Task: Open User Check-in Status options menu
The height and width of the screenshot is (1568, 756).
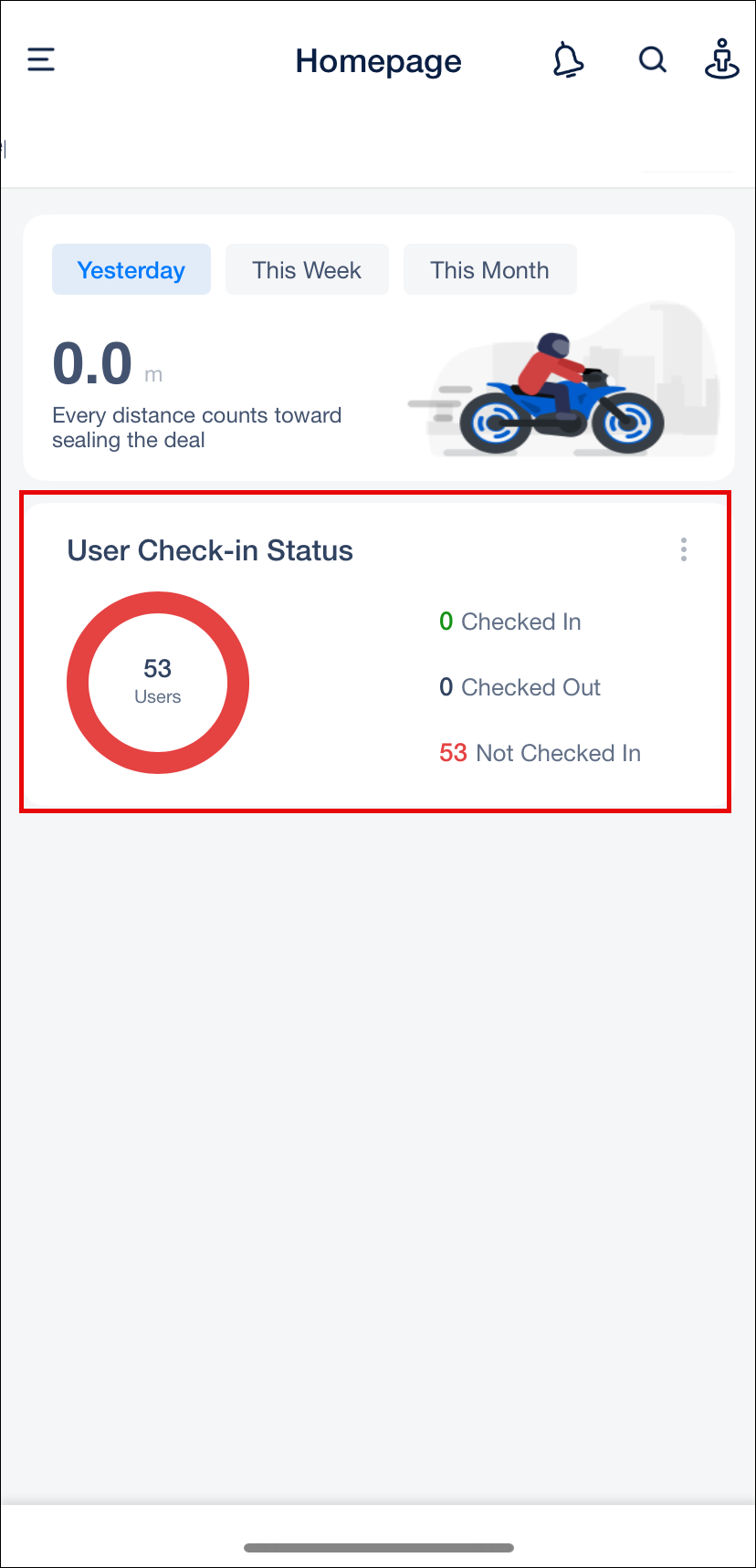Action: 683,549
